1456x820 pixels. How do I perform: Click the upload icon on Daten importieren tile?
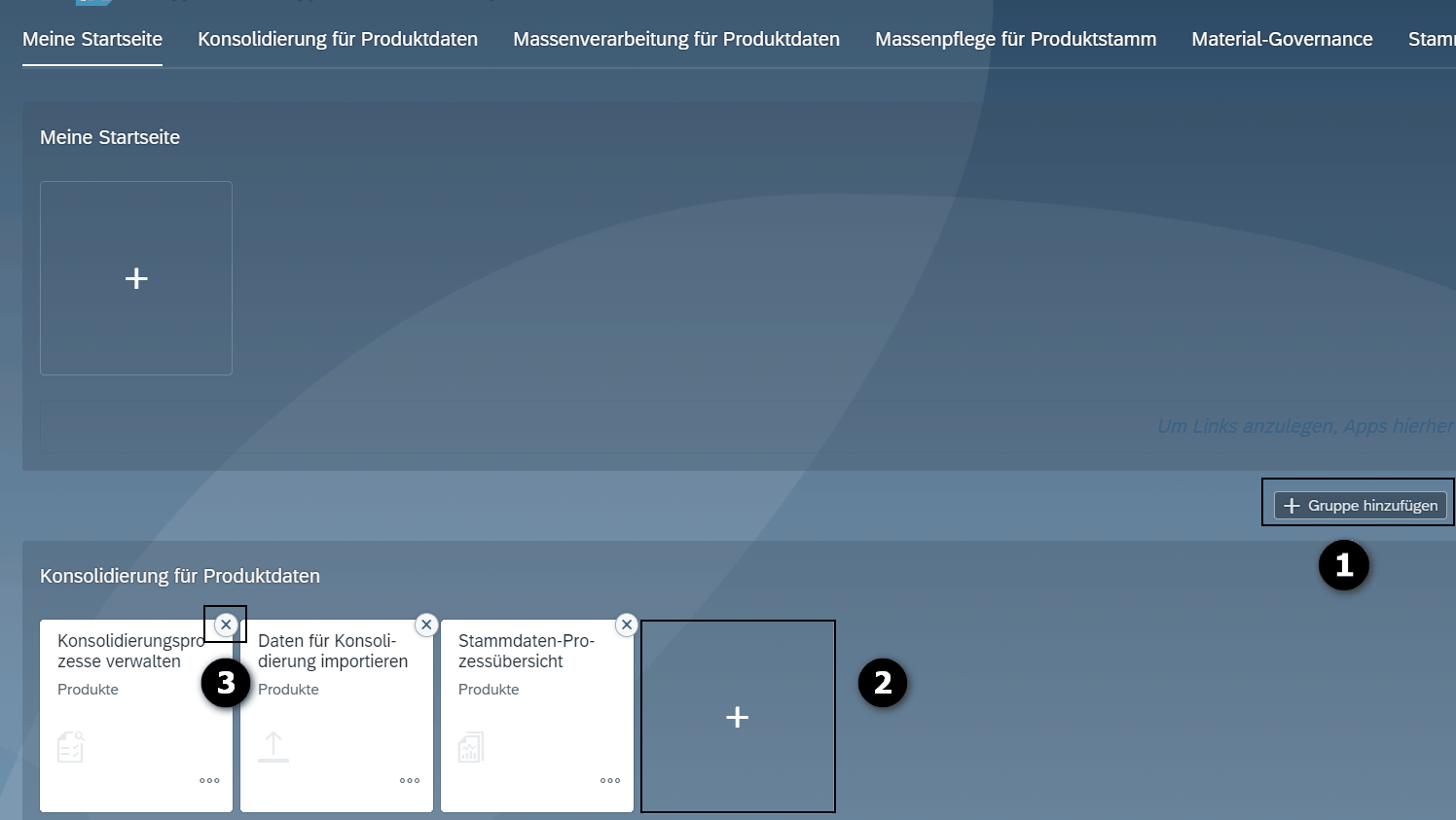click(x=273, y=747)
